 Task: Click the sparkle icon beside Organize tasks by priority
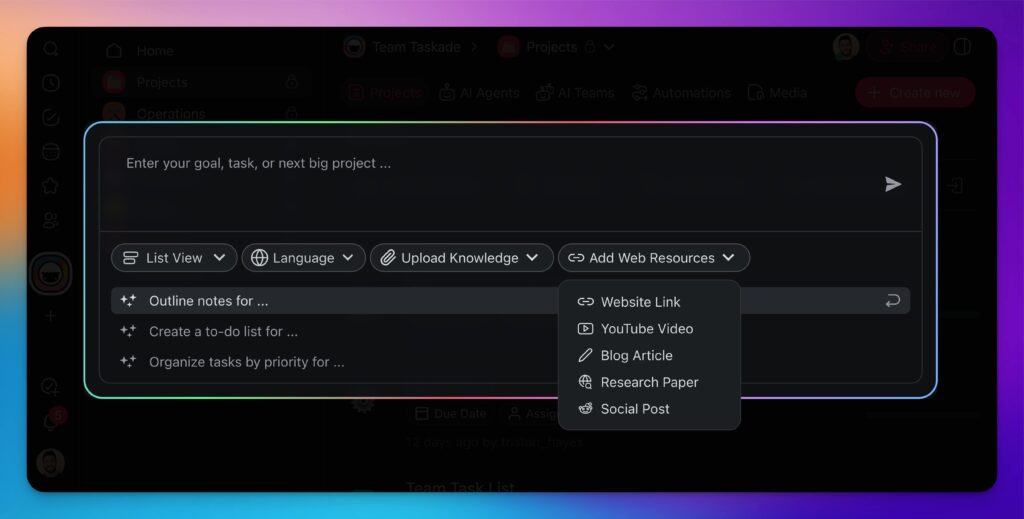coord(128,361)
